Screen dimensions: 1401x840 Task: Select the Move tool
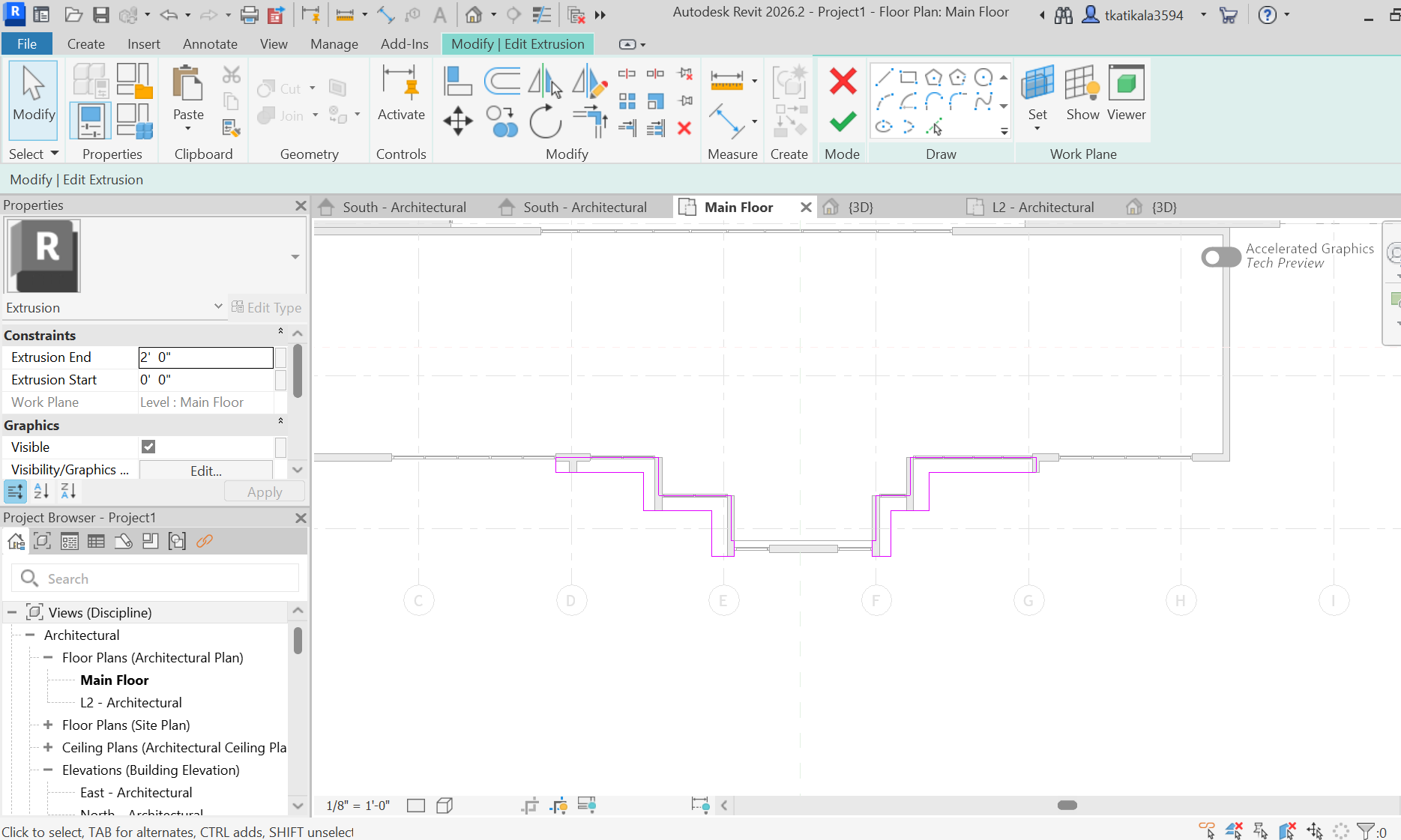pyautogui.click(x=457, y=121)
